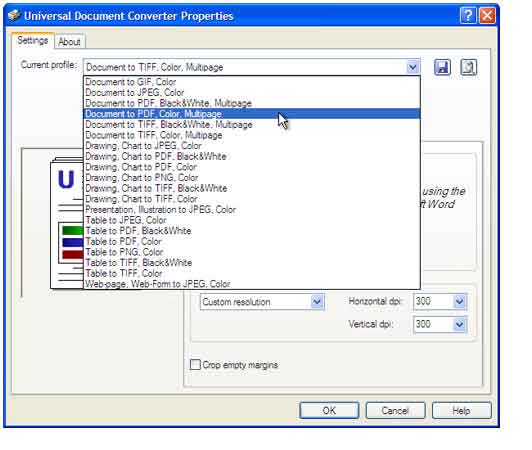Select Presentation, Illustration to JPEG, Color
532x450 pixels.
click(252, 209)
